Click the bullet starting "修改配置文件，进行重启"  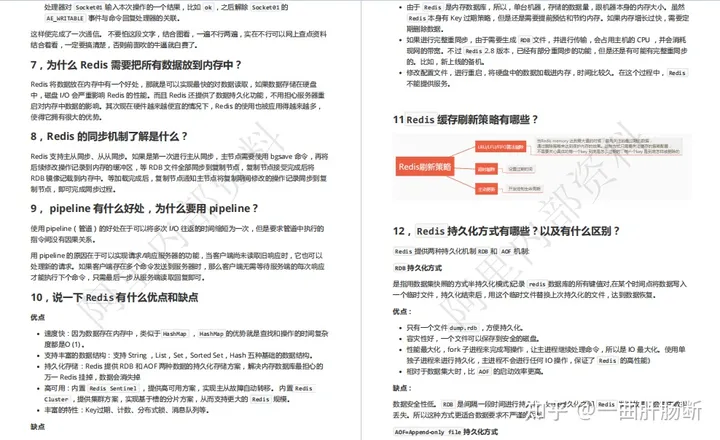point(547,78)
